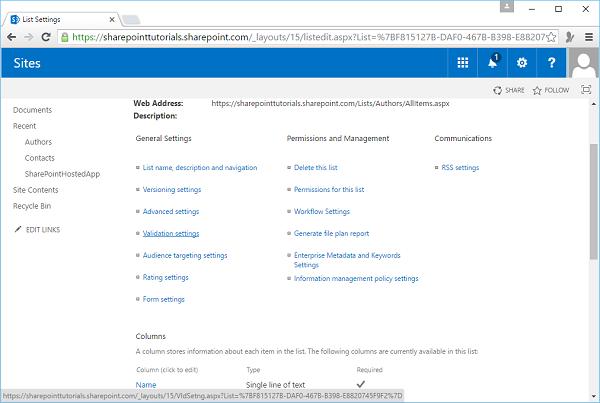Viewport: 600px width, 403px height.
Task: Click the help question mark icon
Action: coord(551,63)
